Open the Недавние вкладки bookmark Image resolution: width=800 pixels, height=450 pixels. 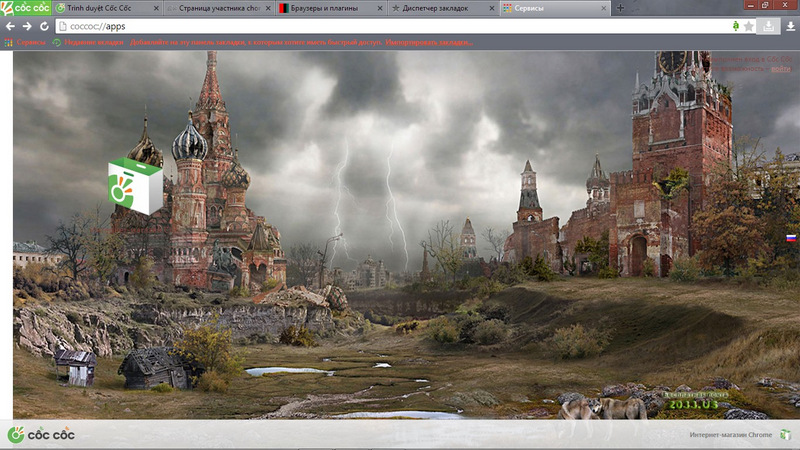coord(93,42)
